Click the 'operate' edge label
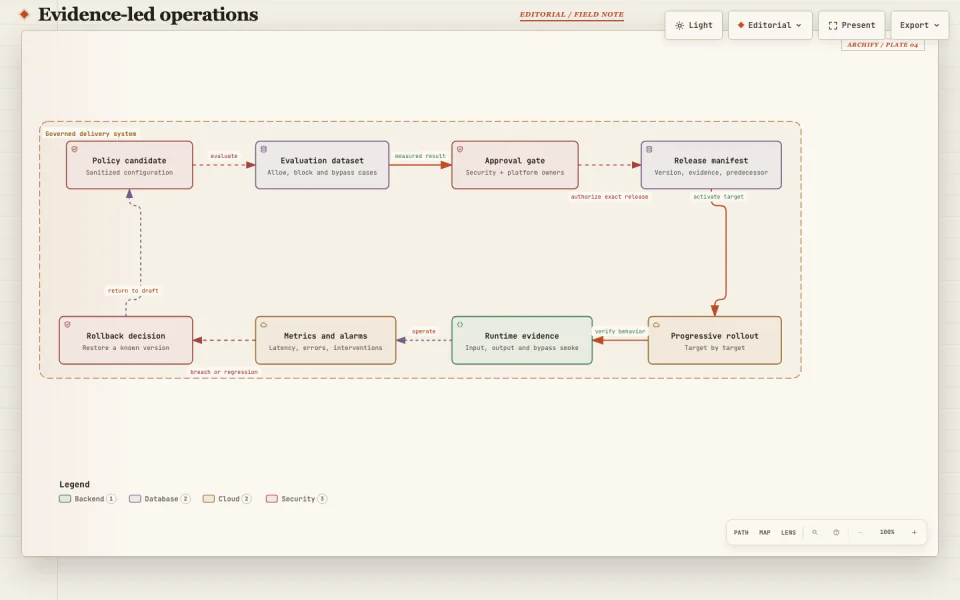Image resolution: width=960 pixels, height=600 pixels. tap(424, 331)
